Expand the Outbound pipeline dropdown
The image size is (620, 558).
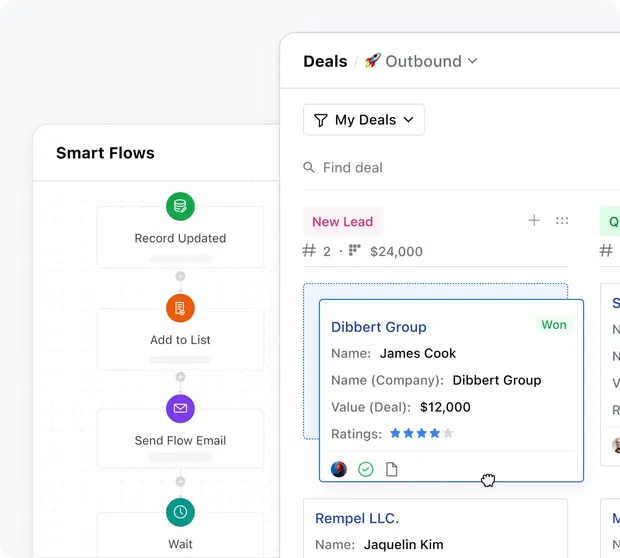[x=473, y=61]
